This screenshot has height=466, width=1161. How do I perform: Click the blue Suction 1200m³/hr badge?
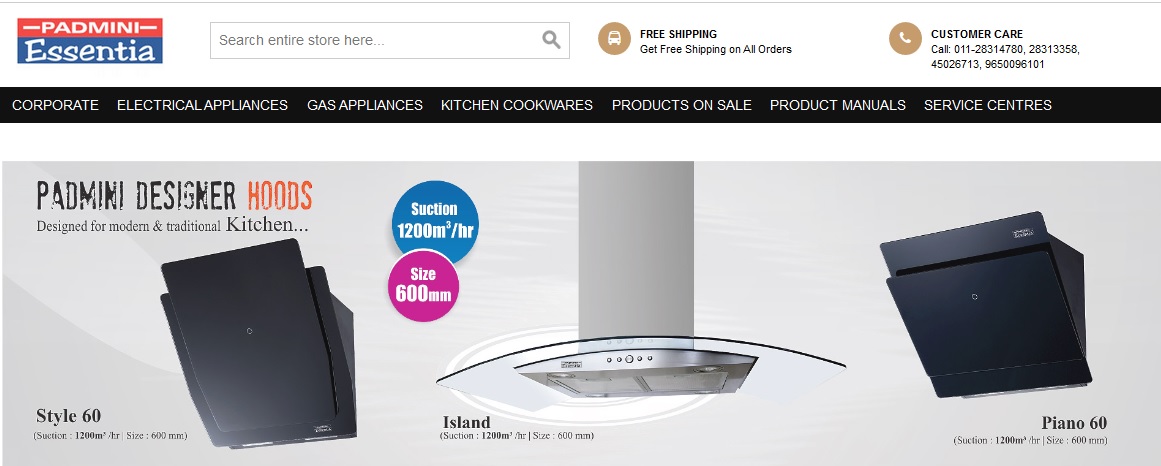point(435,220)
